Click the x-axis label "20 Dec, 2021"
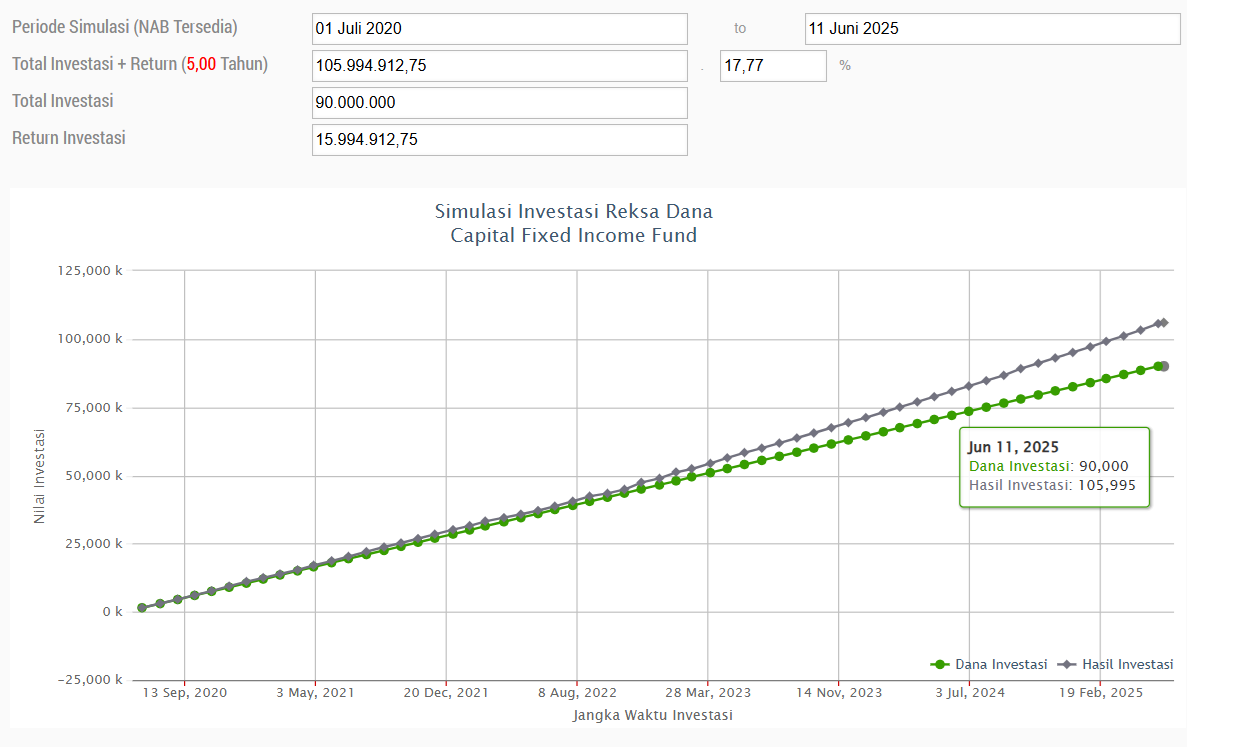This screenshot has height=747, width=1249. click(x=446, y=693)
